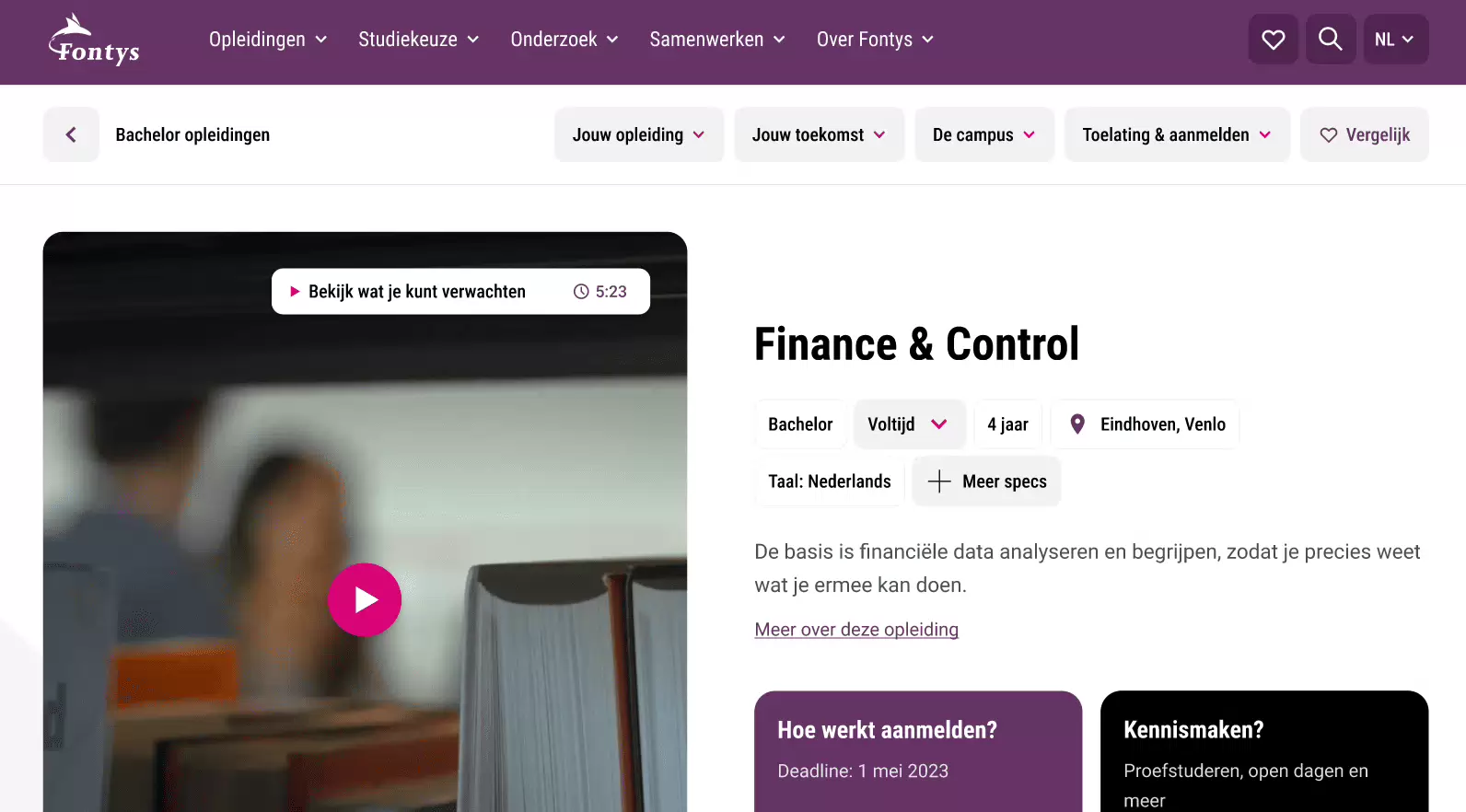Open the Studiekeuze menu
The image size is (1466, 812).
pos(419,40)
